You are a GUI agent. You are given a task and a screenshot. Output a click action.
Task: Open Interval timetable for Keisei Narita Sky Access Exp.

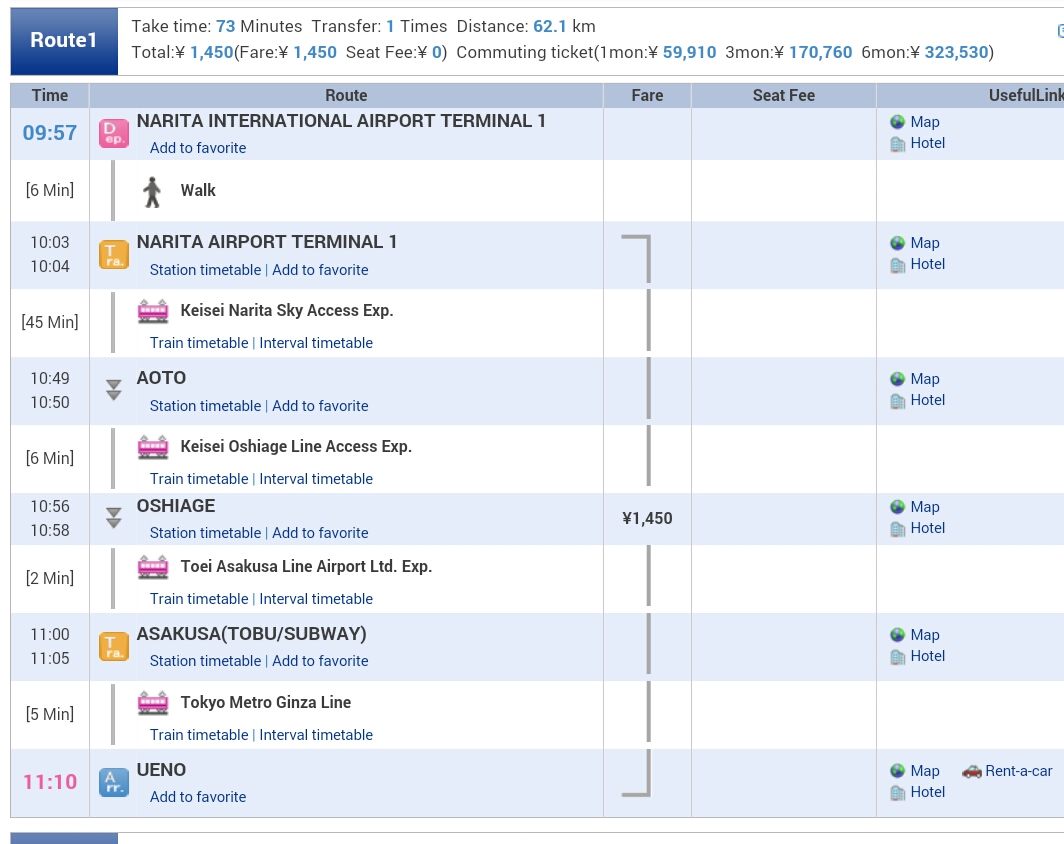(x=316, y=343)
